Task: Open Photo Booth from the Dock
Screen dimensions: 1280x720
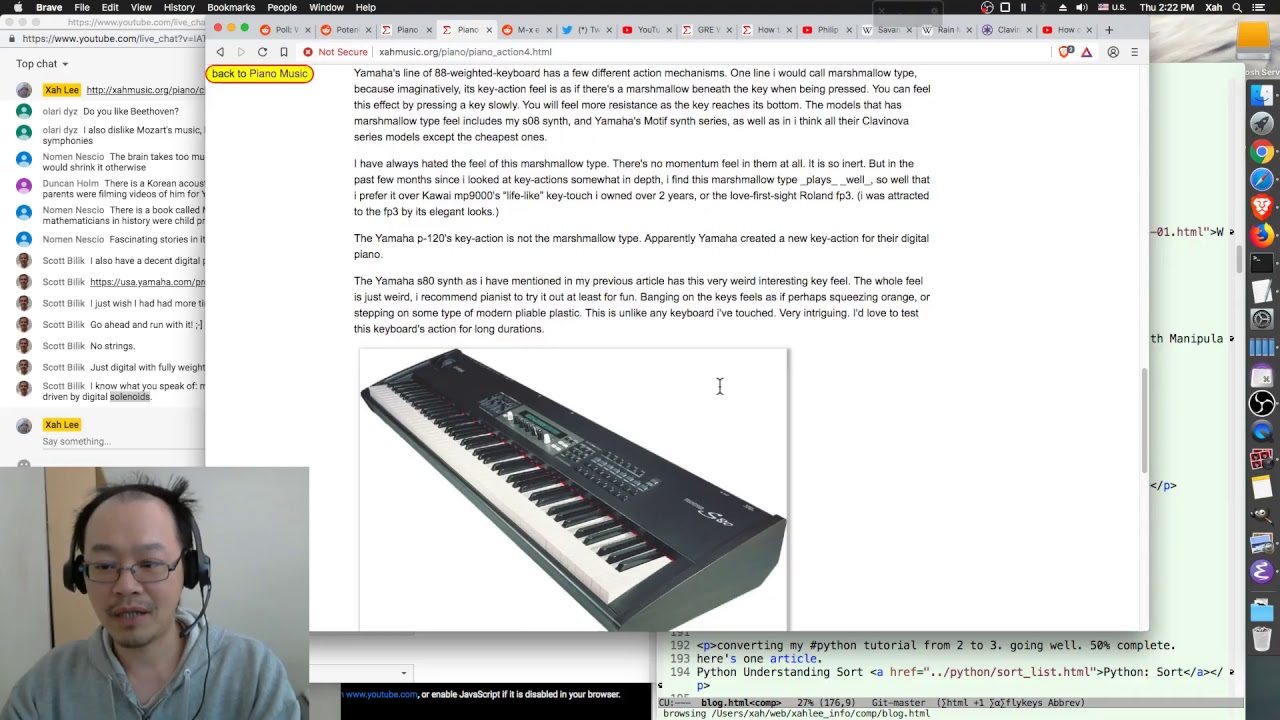Action: point(1262,459)
